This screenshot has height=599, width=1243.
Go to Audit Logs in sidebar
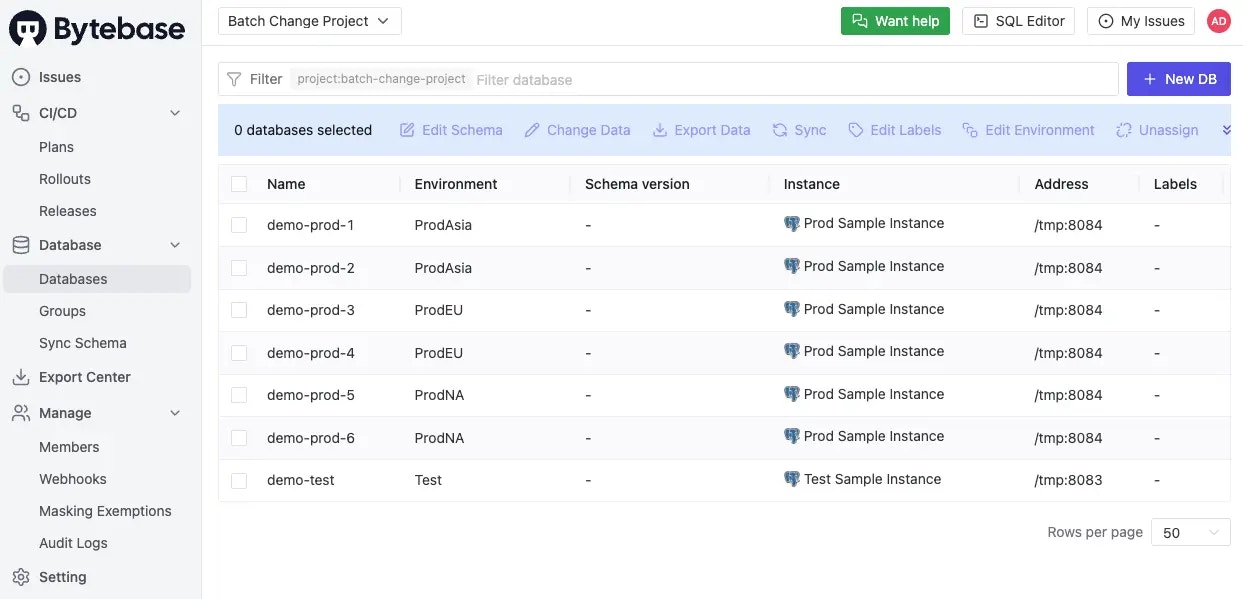(x=73, y=543)
